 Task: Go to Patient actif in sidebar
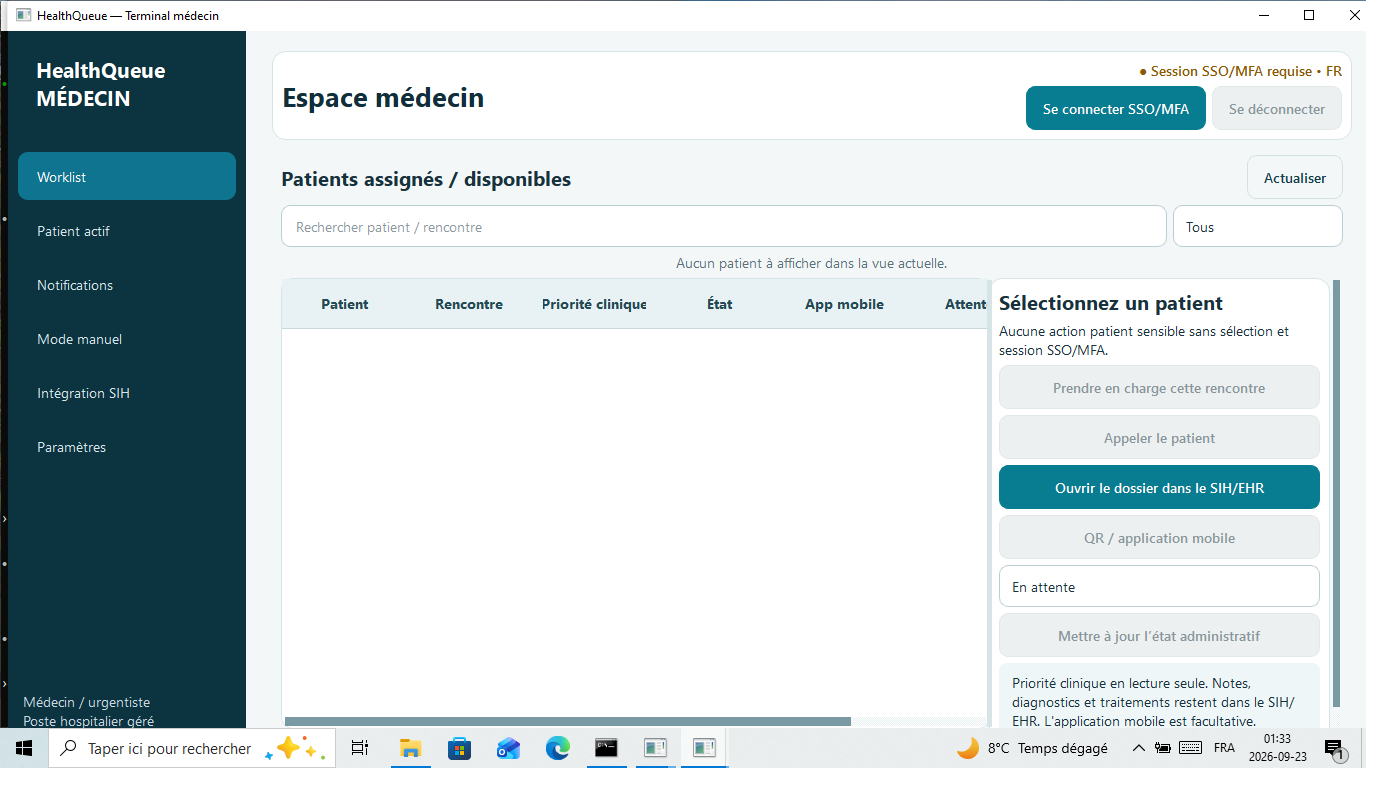point(127,231)
